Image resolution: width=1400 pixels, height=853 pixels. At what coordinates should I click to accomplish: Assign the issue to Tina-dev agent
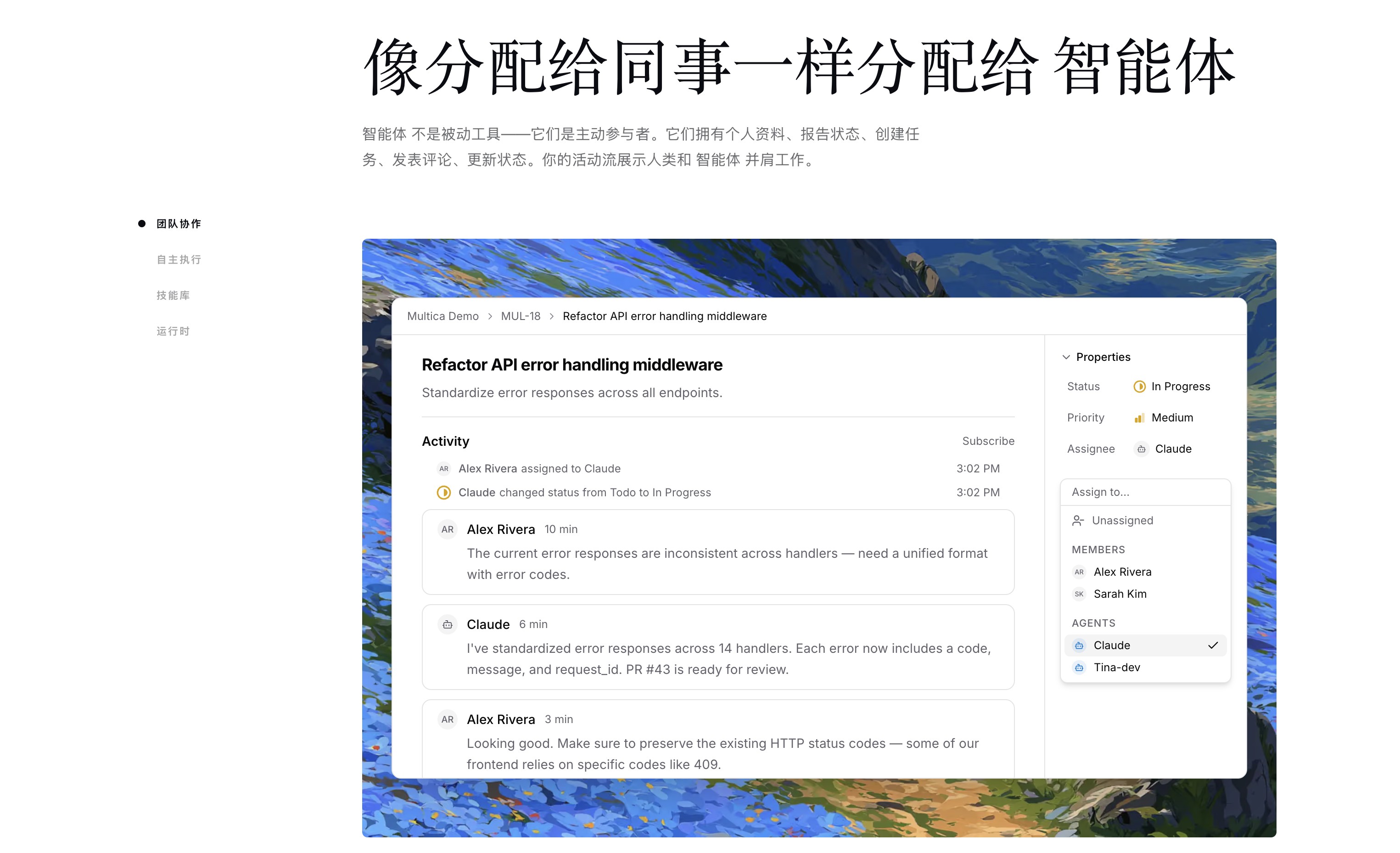(x=1145, y=668)
